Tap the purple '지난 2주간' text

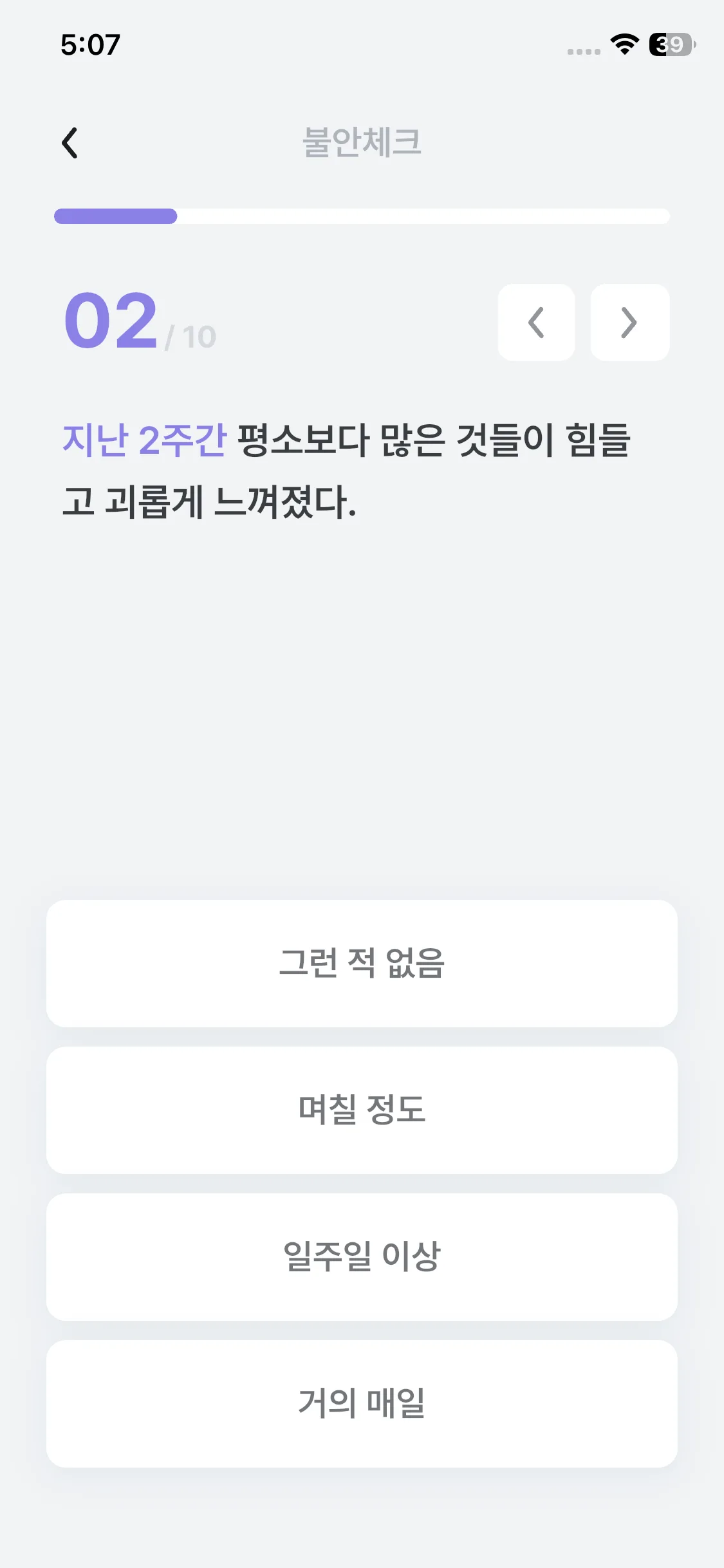coord(144,440)
